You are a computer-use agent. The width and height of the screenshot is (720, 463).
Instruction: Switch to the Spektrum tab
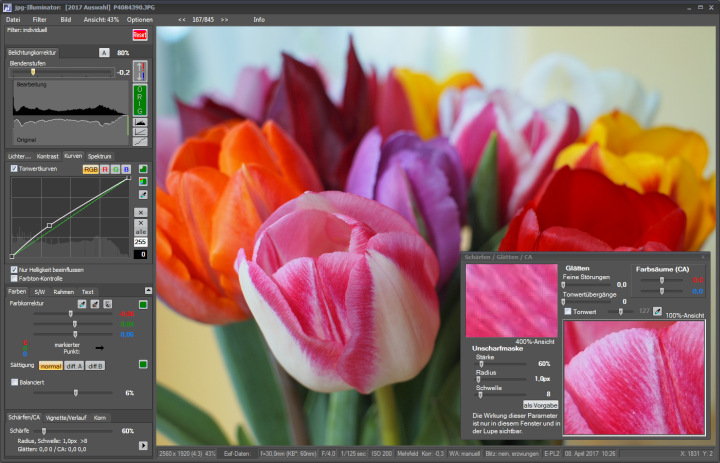point(99,157)
